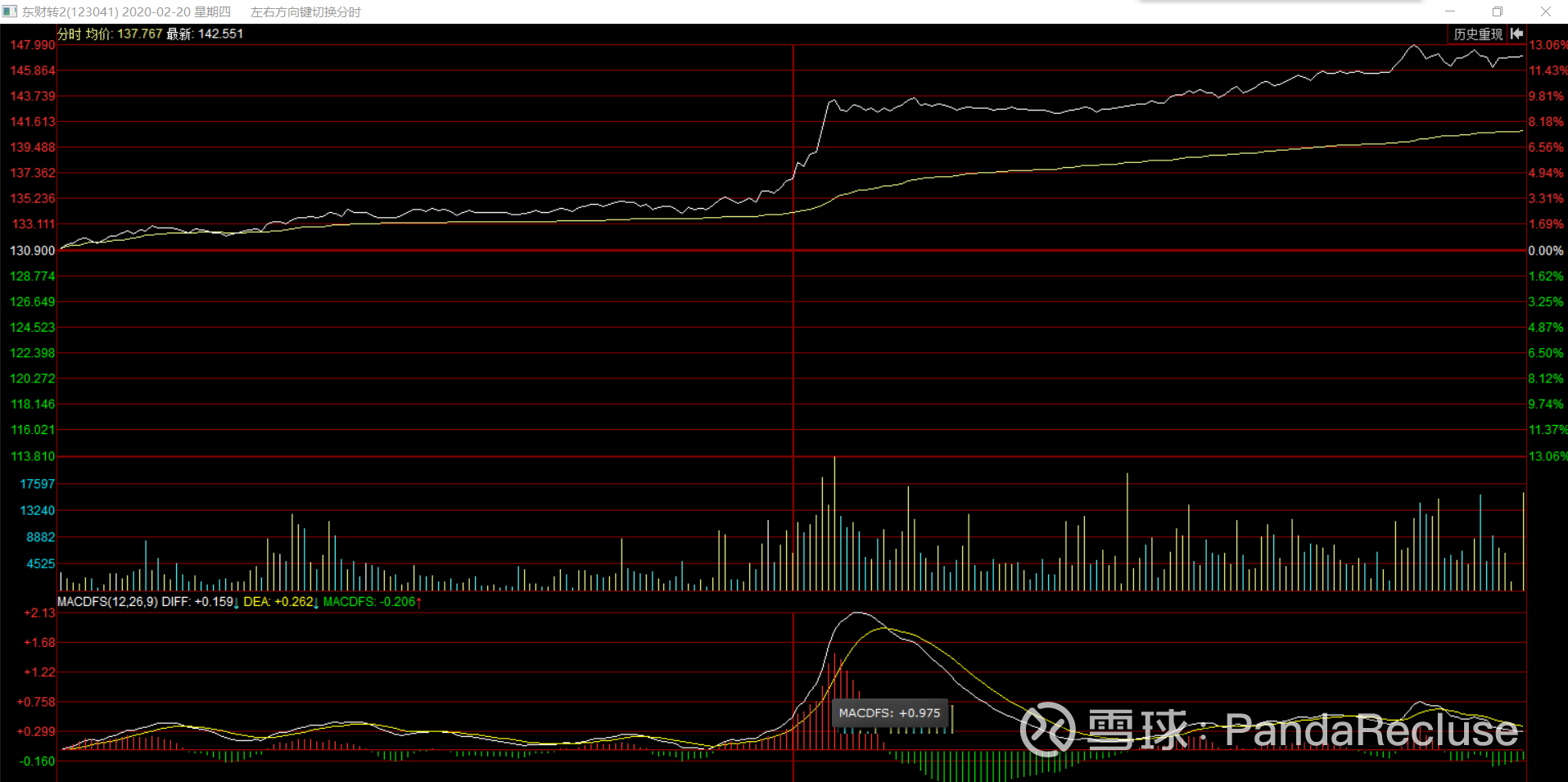Screen dimensions: 1568x782
Task: Click the DEA: +0.262 value
Action: tap(278, 602)
